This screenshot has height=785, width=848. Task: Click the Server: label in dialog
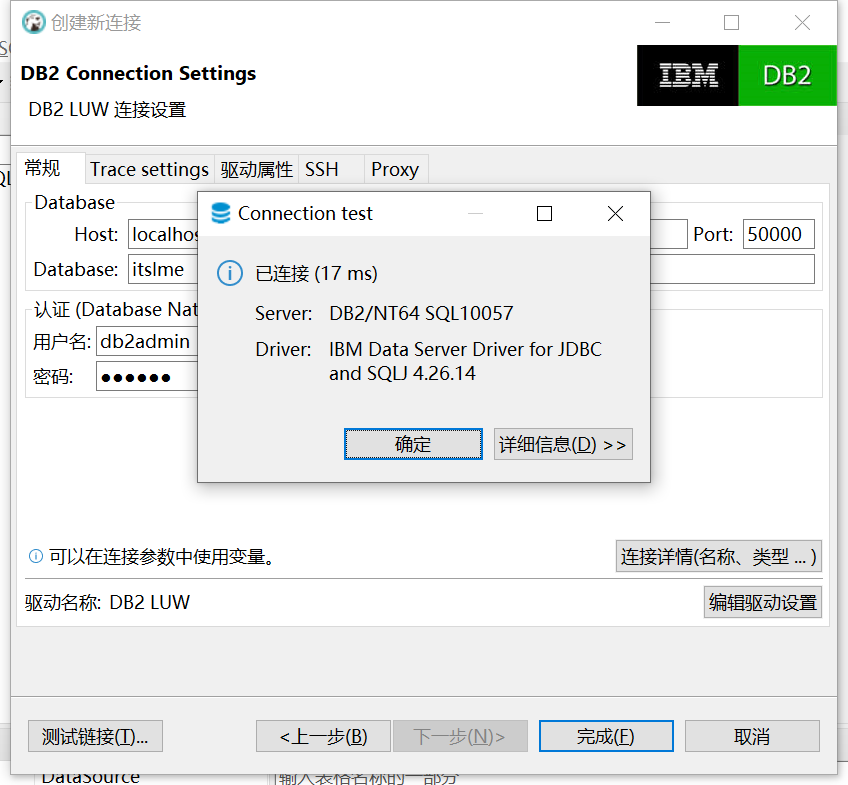point(283,313)
